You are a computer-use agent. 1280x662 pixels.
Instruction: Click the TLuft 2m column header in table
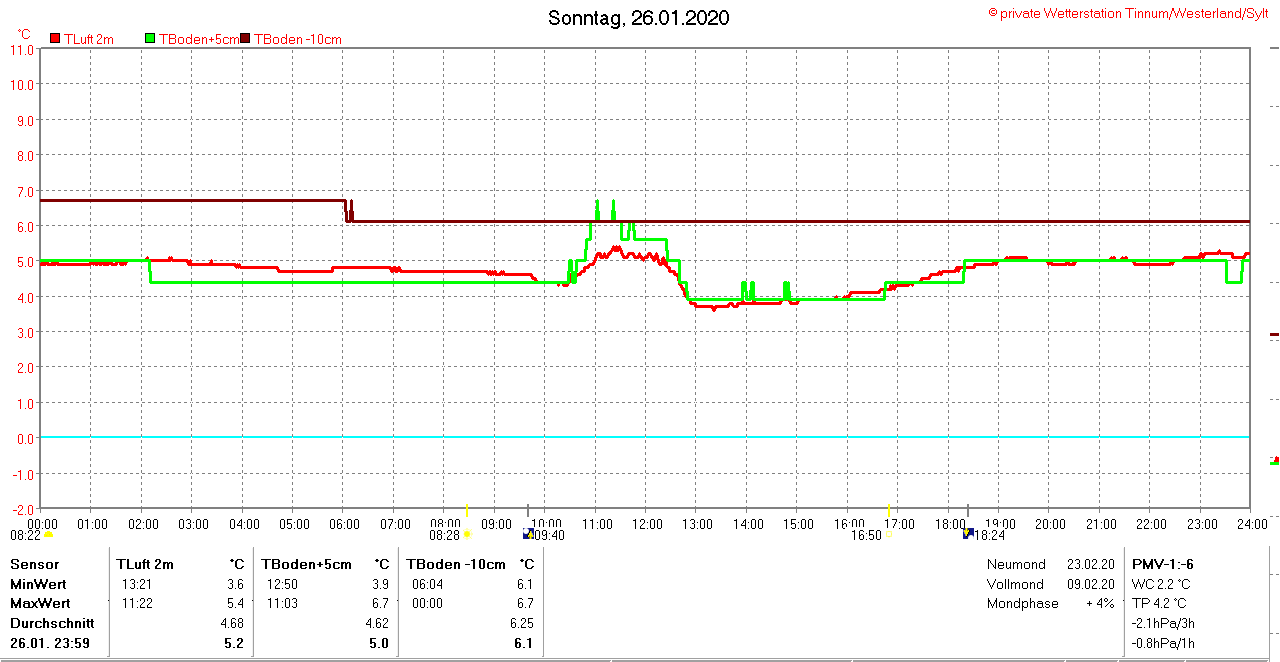[145, 564]
